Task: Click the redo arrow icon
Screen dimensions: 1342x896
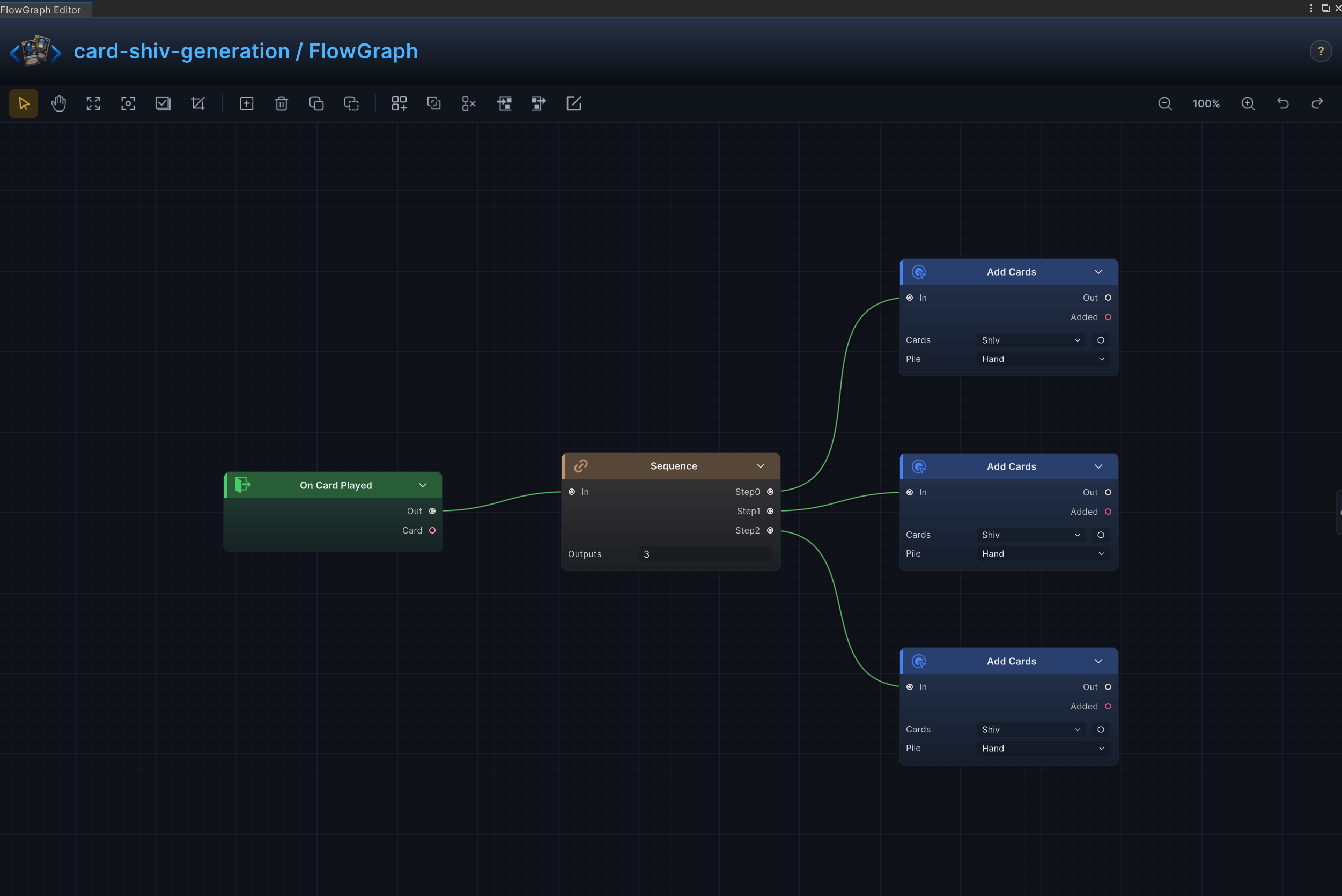Action: 1317,103
